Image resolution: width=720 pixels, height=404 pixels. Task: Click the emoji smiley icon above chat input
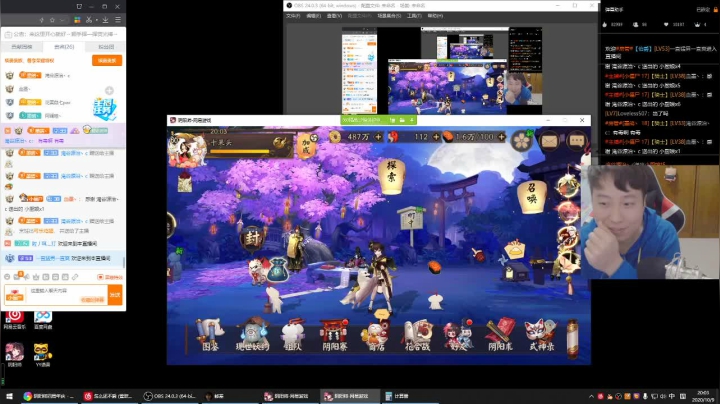[x=7, y=277]
